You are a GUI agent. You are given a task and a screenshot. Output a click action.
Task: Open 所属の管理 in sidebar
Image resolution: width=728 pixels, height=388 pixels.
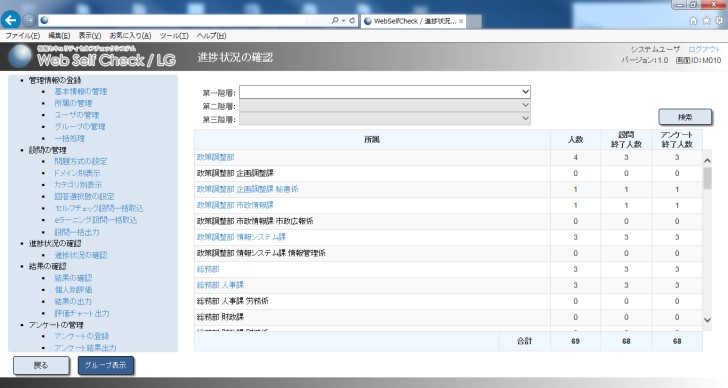coord(73,103)
